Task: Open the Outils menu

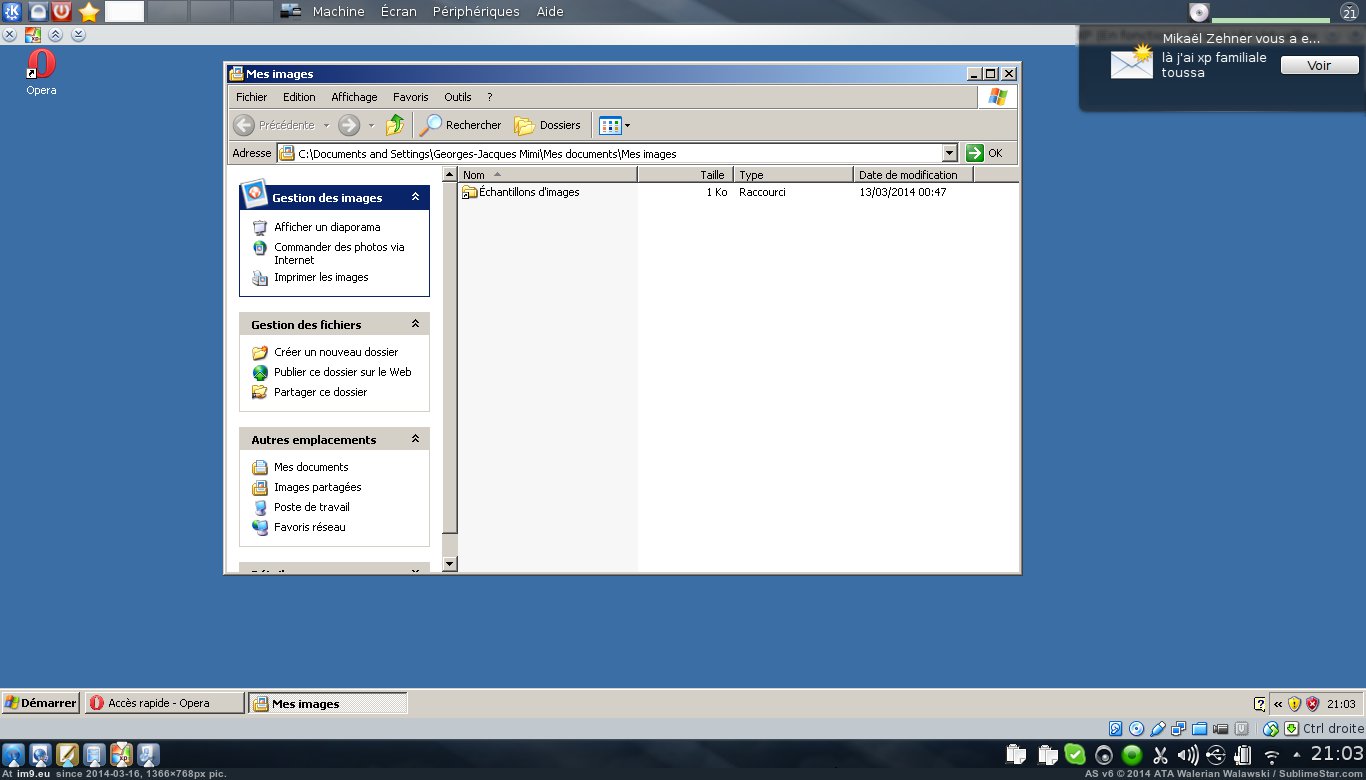Action: [457, 97]
